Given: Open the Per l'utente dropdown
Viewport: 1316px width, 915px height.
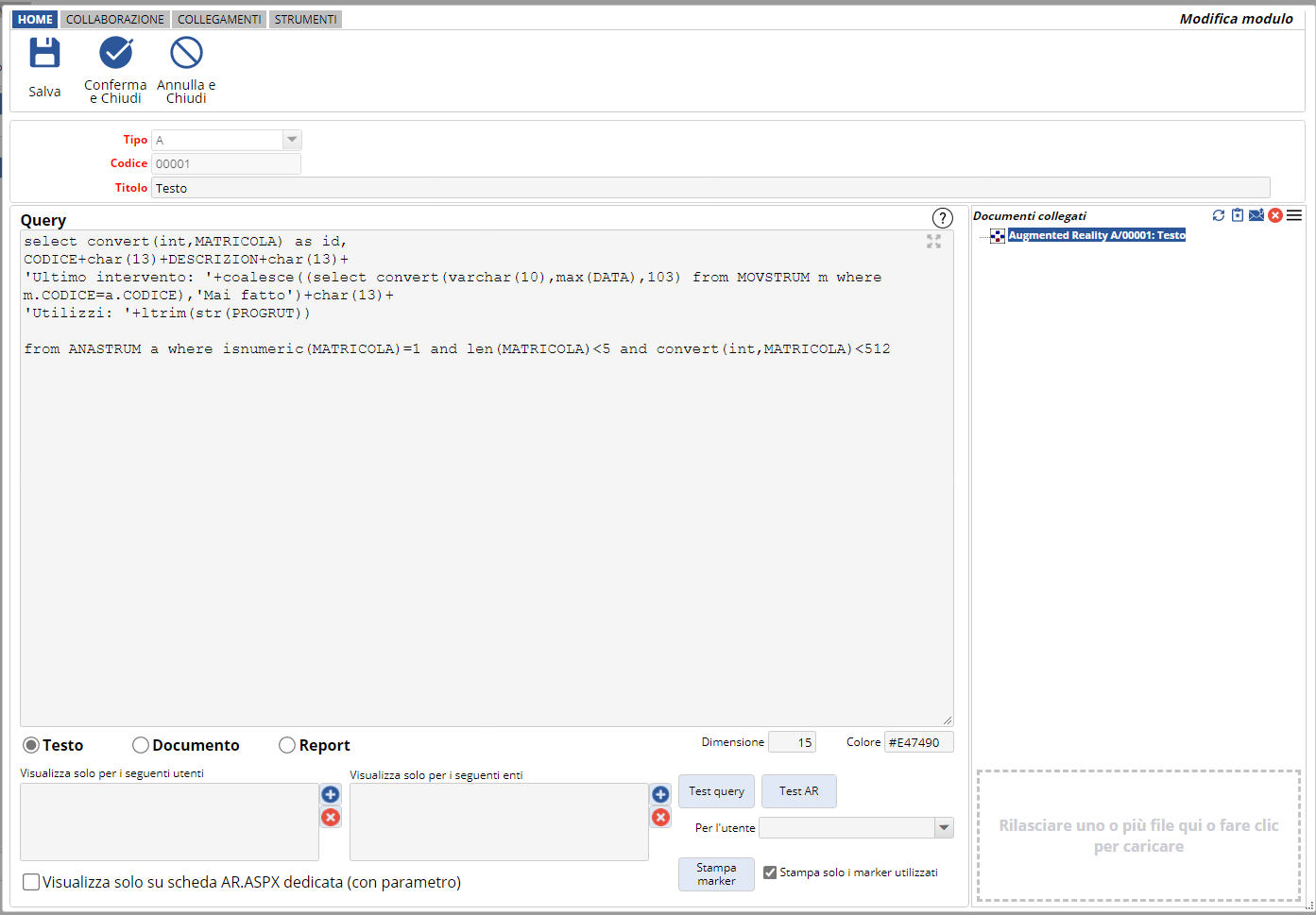Looking at the screenshot, I should (x=943, y=828).
